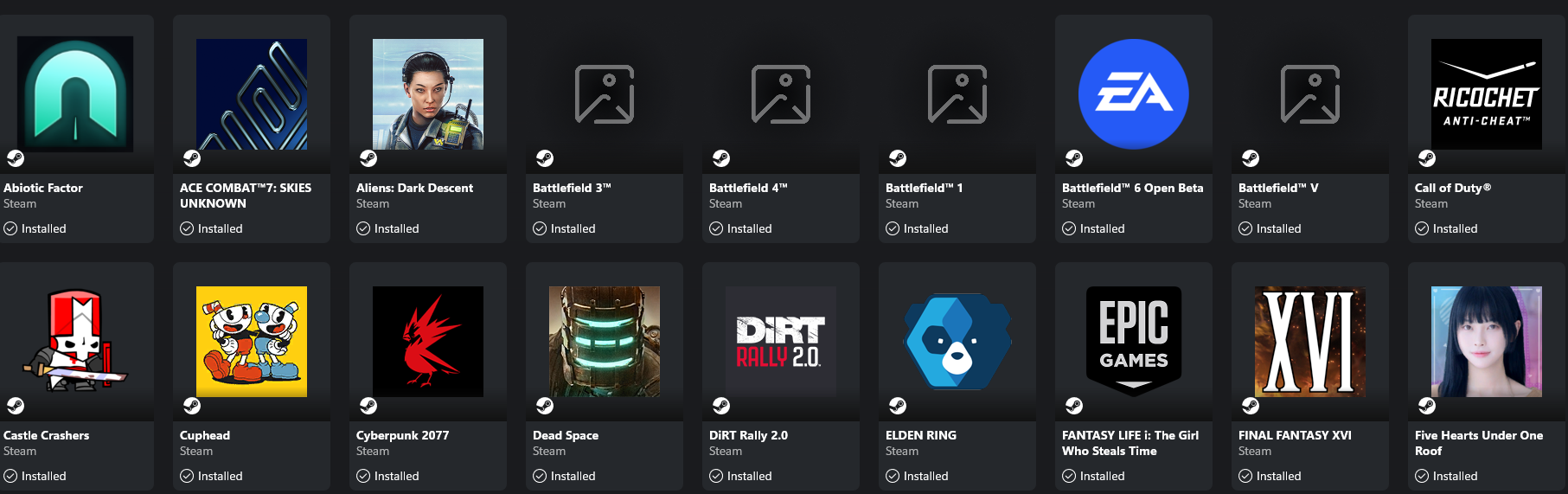Select the Aliens: Dark Descent title
The image size is (1568, 494).
click(x=415, y=188)
